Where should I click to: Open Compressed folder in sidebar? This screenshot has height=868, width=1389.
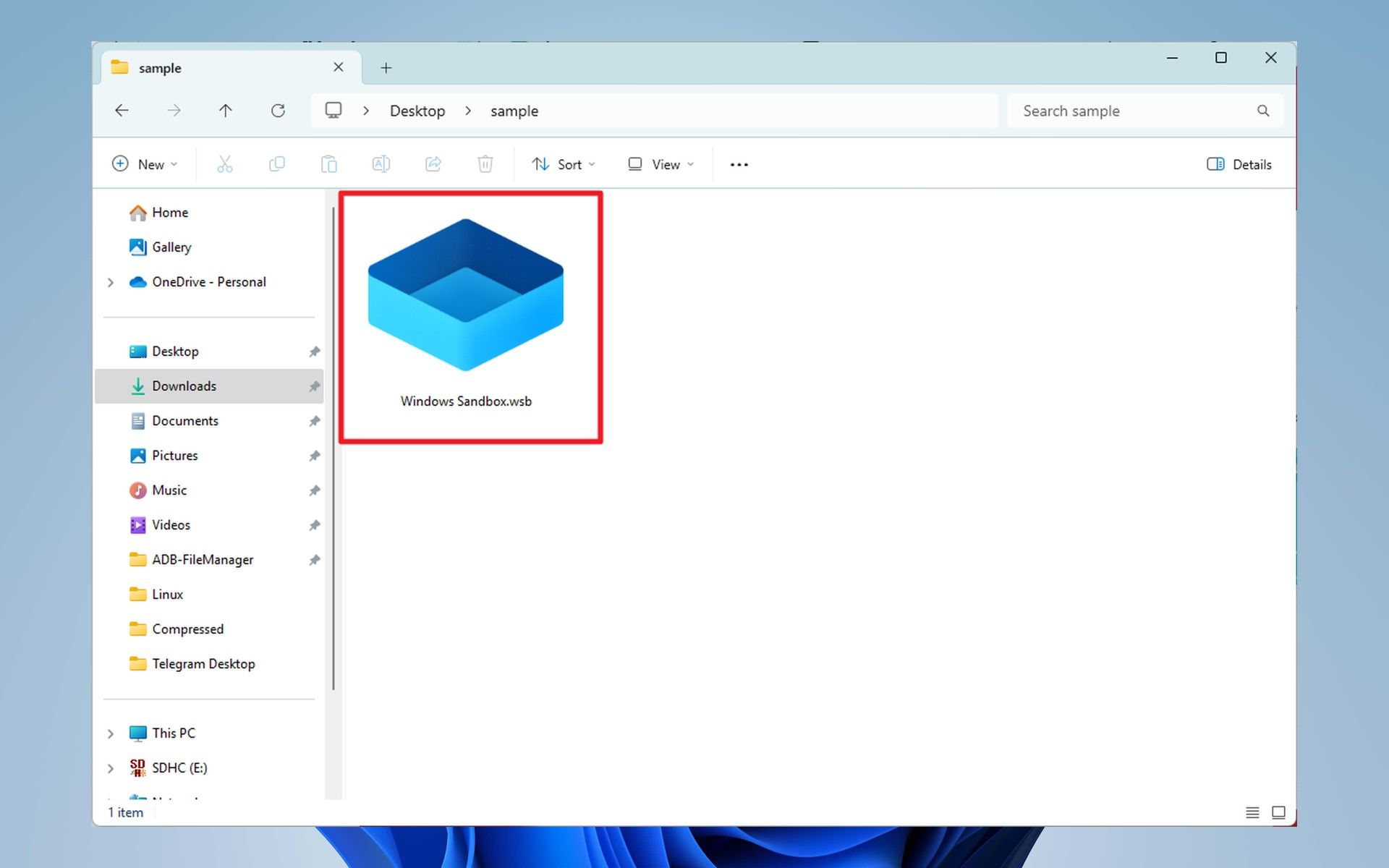pos(209,629)
